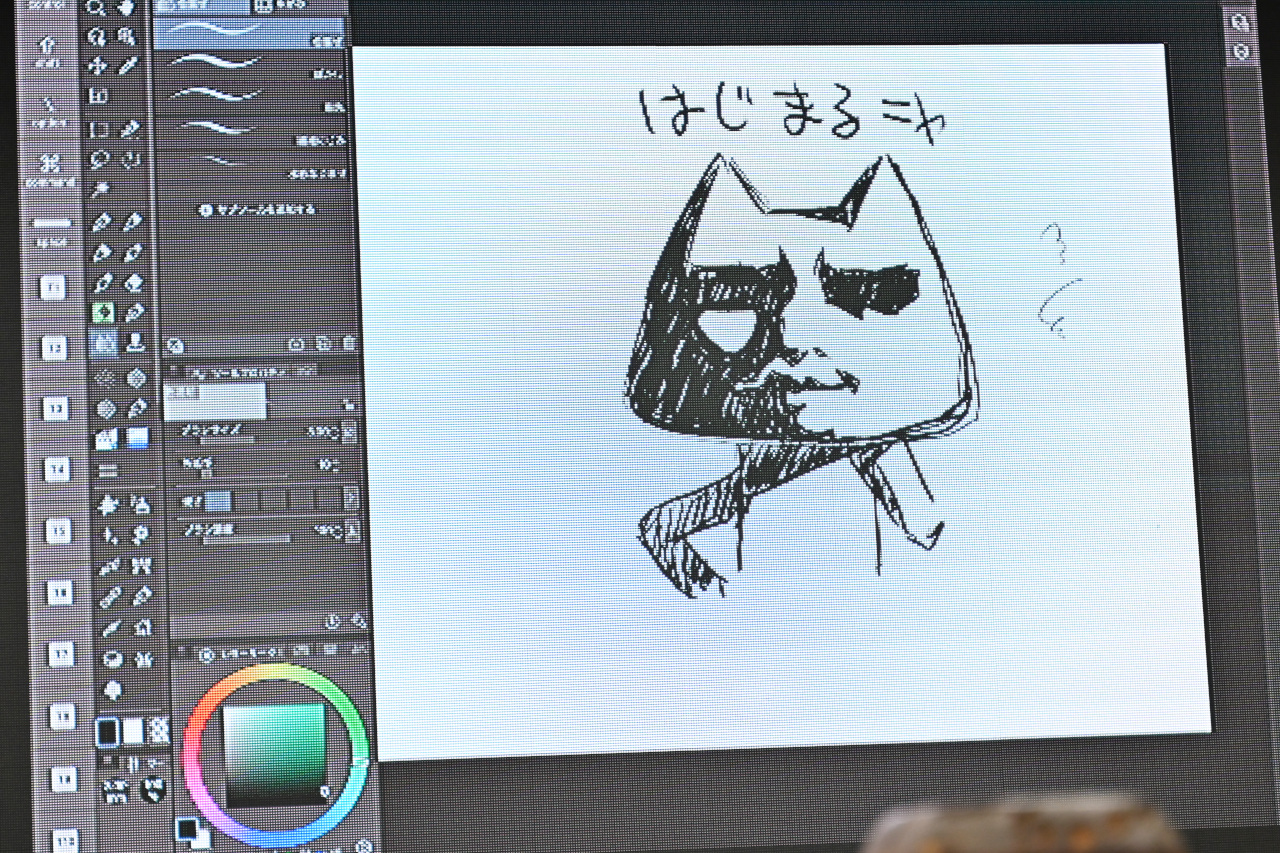1280x853 pixels.
Task: Select the Eraser tool
Action: 134,283
